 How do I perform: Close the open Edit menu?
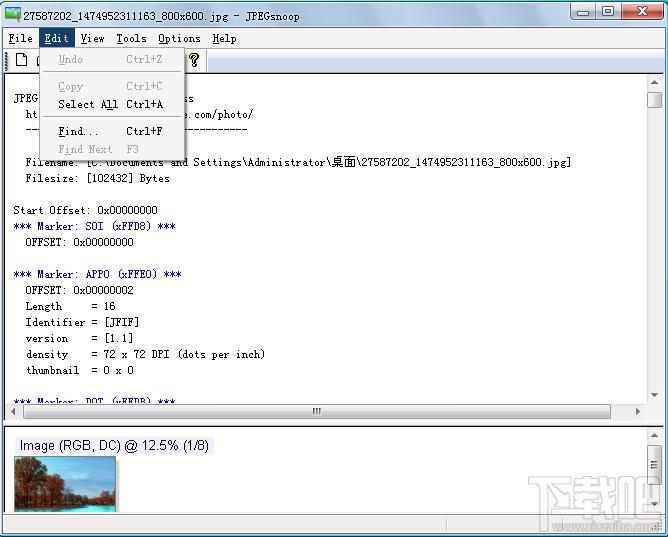(x=57, y=38)
